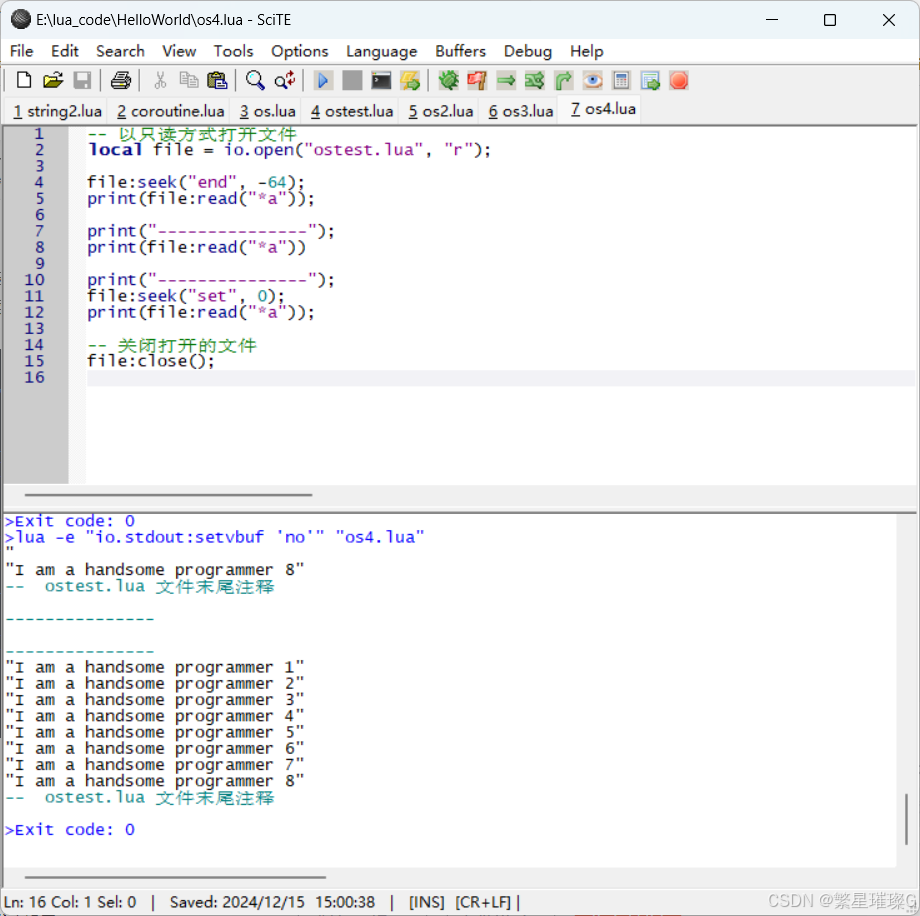This screenshot has height=916, width=920.
Task: Open the Tools menu
Action: pos(233,51)
